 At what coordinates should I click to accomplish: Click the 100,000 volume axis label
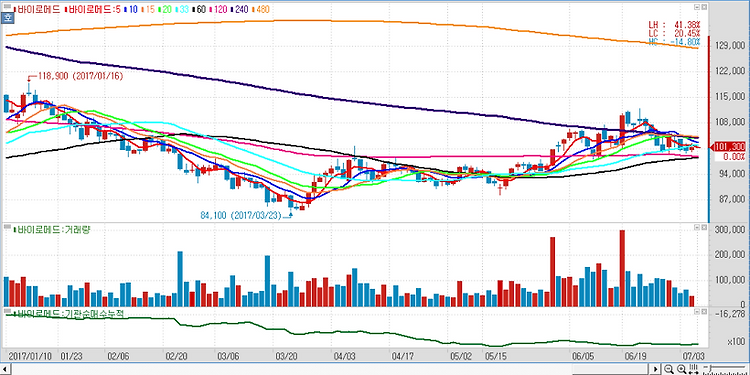pyautogui.click(x=730, y=280)
